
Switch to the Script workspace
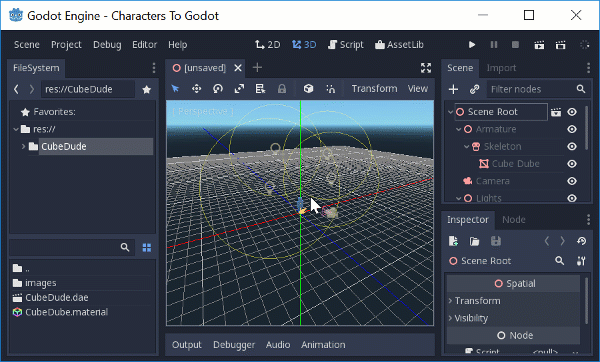pos(346,45)
